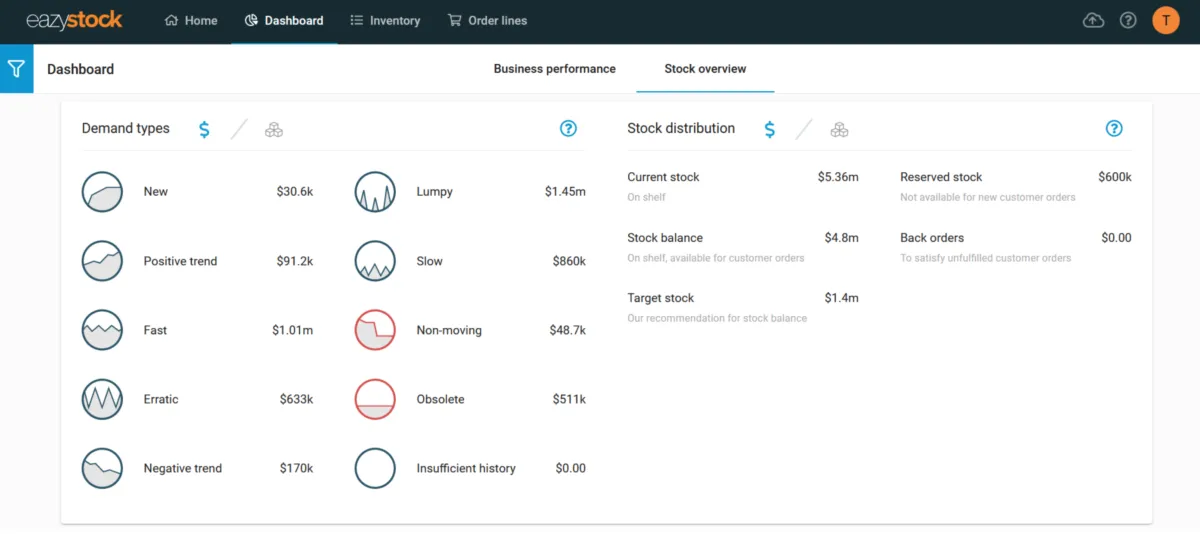Screen dimensions: 1200x537
Task: Open the filter panel funnel icon
Action: [x=16, y=69]
